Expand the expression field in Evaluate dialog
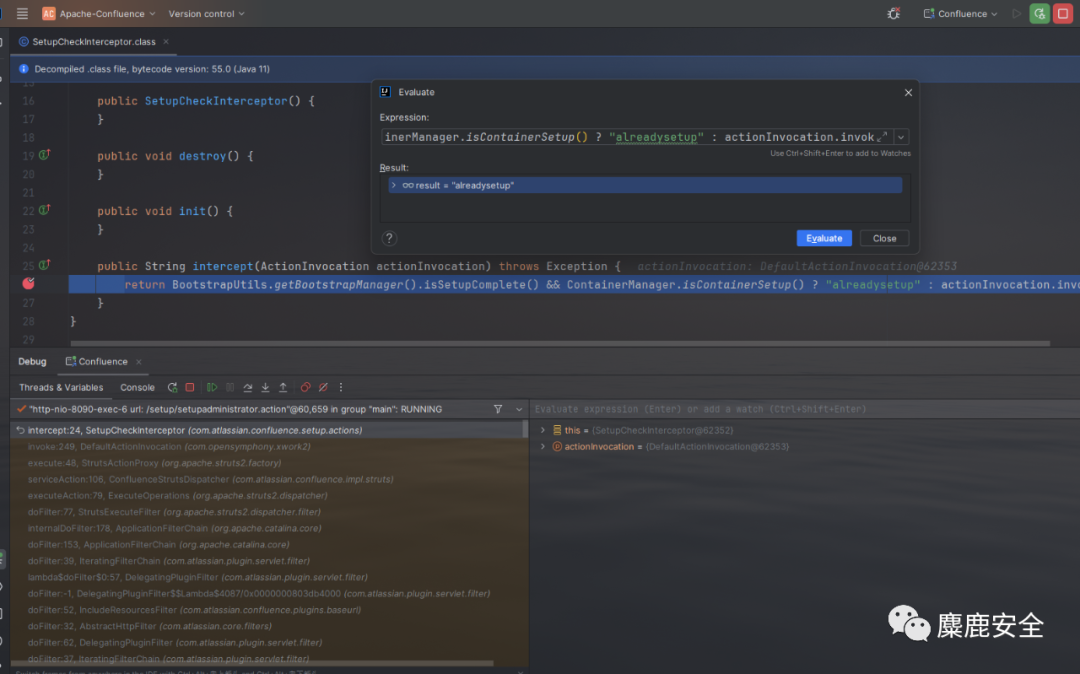Screen dimensions: 1080x674 pos(882,137)
